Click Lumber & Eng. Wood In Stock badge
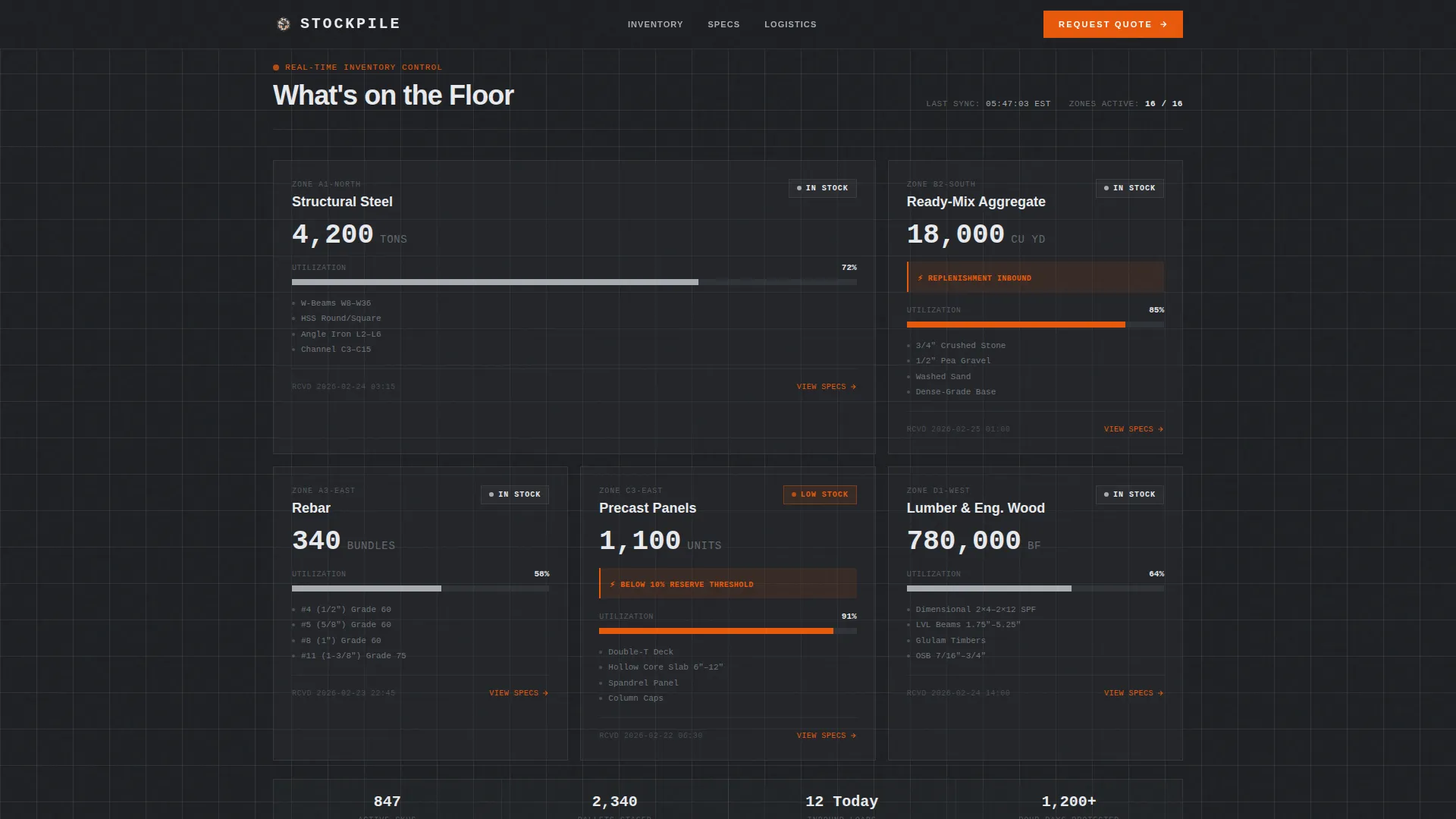Viewport: 1456px width, 819px height. tap(1129, 494)
